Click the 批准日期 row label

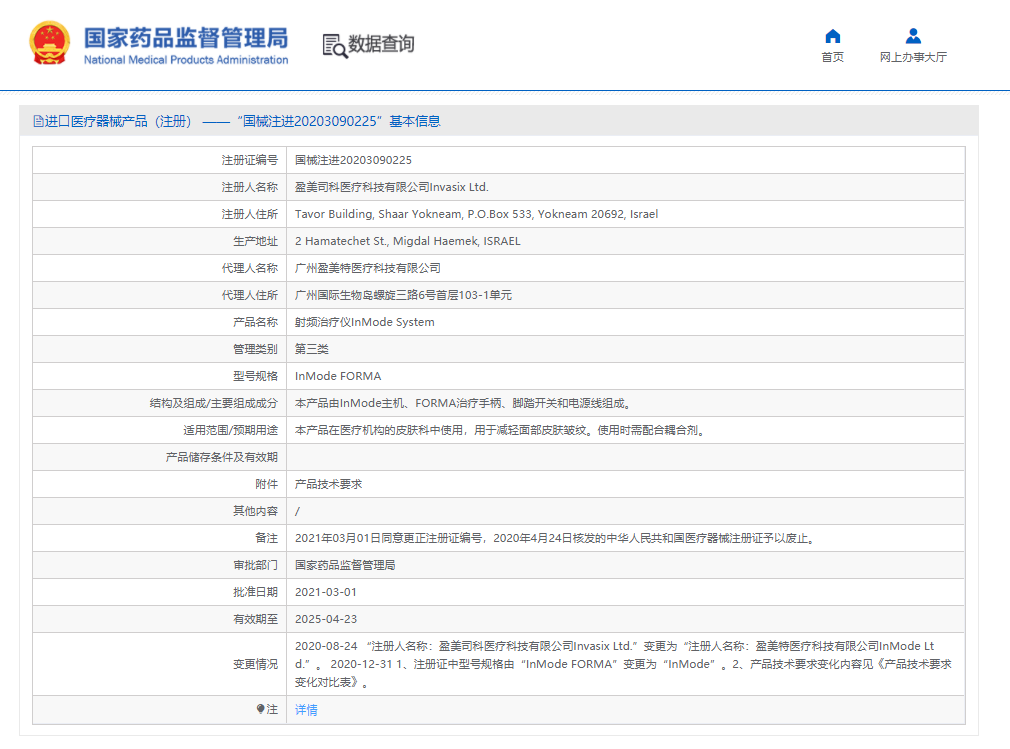pos(256,593)
